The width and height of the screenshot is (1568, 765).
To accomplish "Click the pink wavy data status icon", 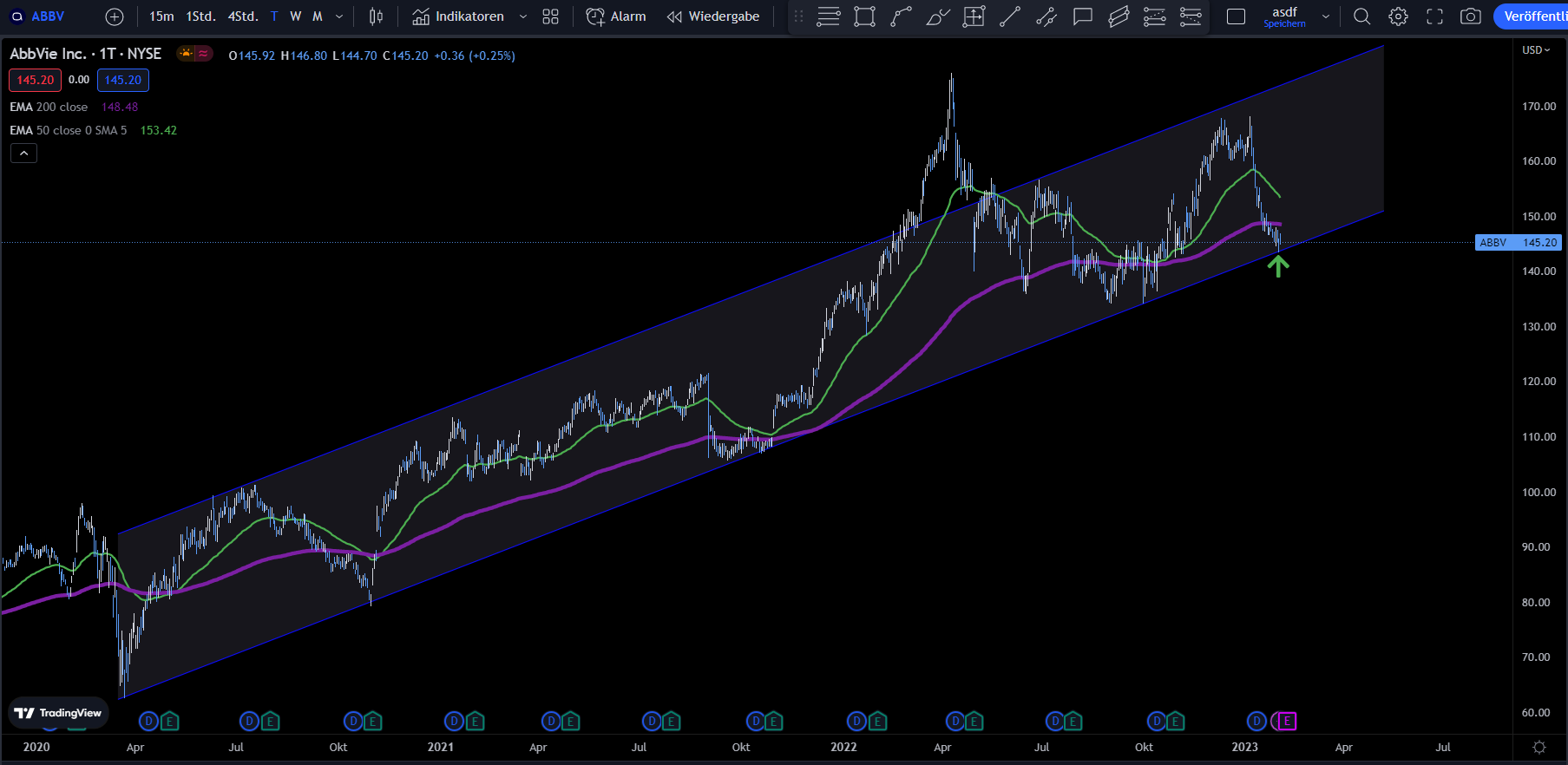I will pos(203,54).
